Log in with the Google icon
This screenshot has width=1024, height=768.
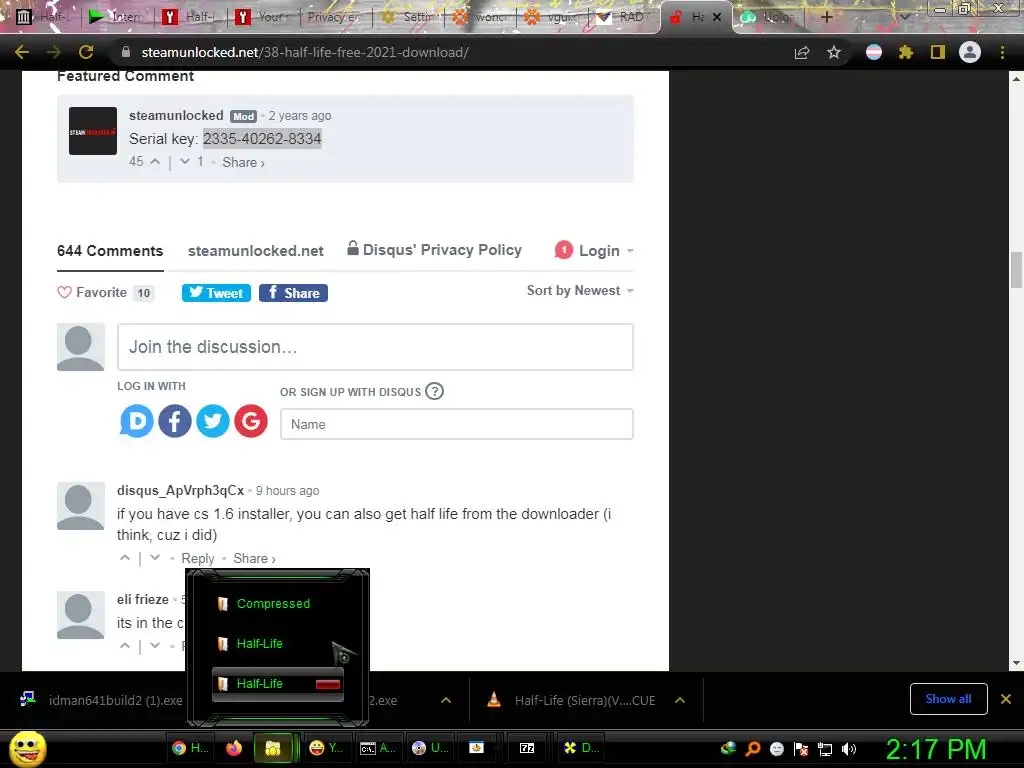coord(251,421)
